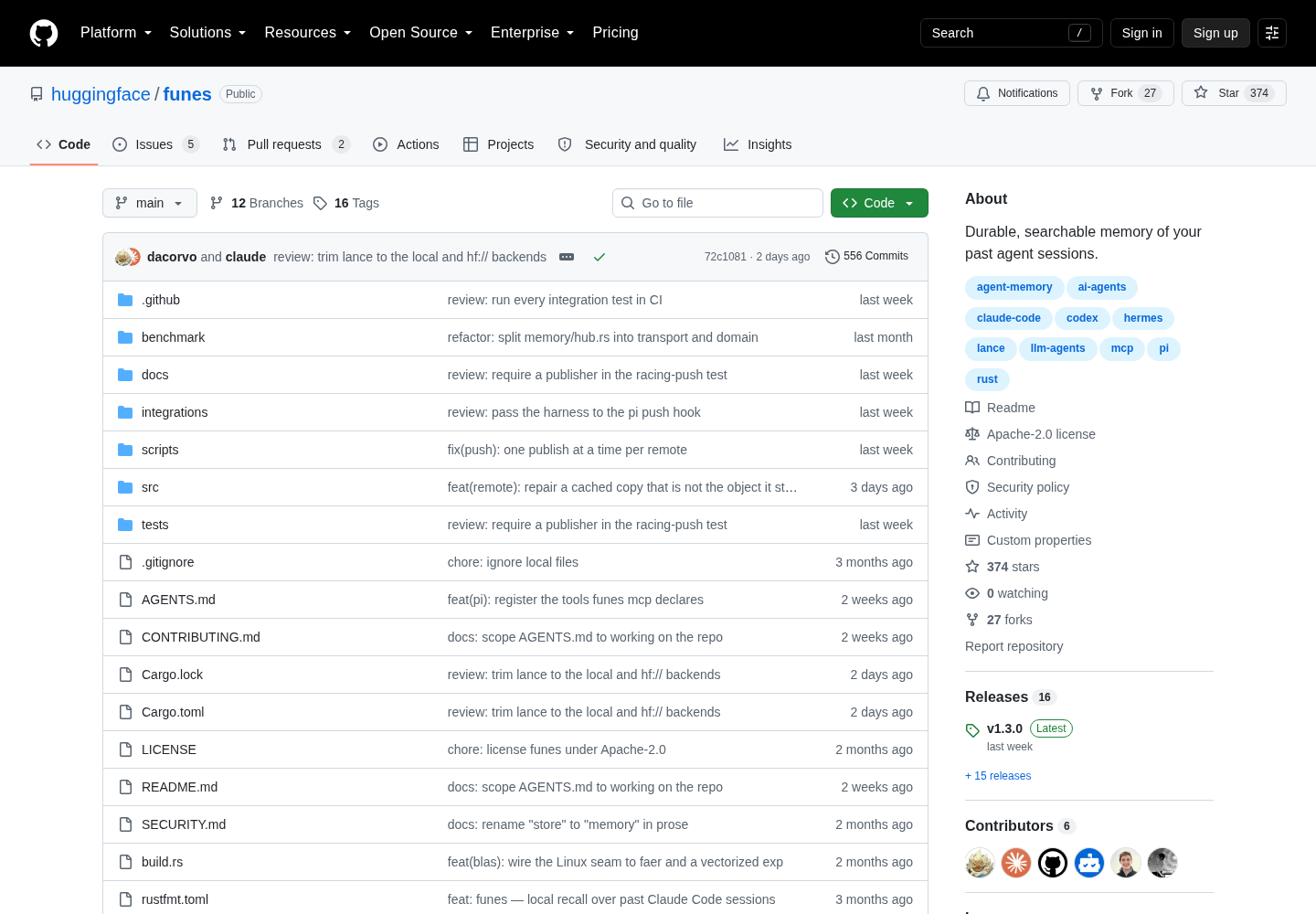The image size is (1316, 914).
Task: Switch to the Pull requests tab
Action: pos(286,144)
